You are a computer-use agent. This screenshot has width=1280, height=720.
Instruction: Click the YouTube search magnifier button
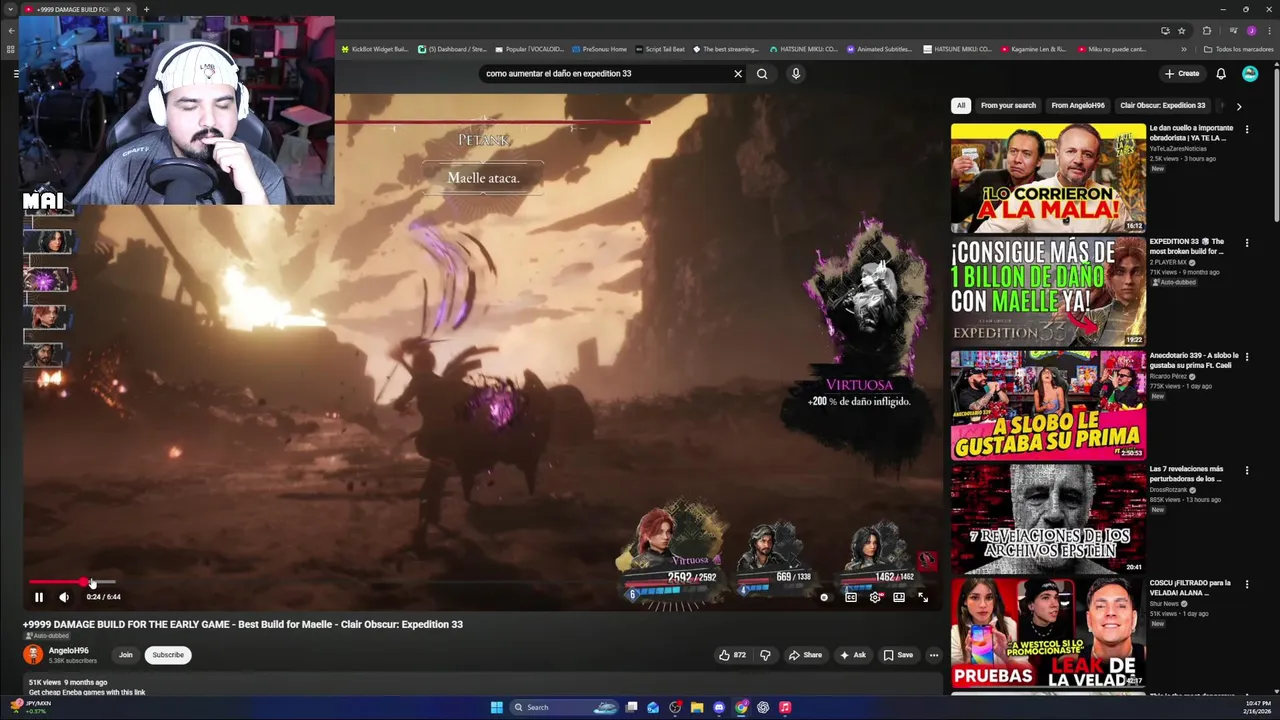[x=762, y=73]
